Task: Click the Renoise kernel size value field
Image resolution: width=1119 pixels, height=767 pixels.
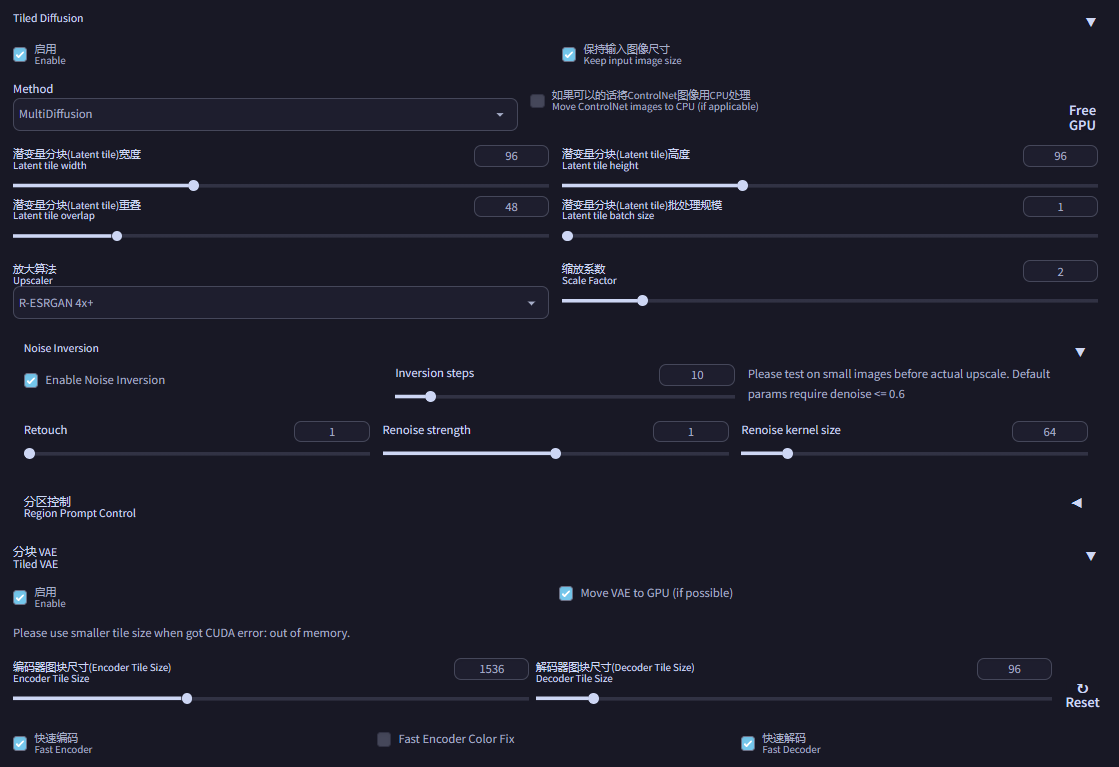Action: pos(1050,431)
